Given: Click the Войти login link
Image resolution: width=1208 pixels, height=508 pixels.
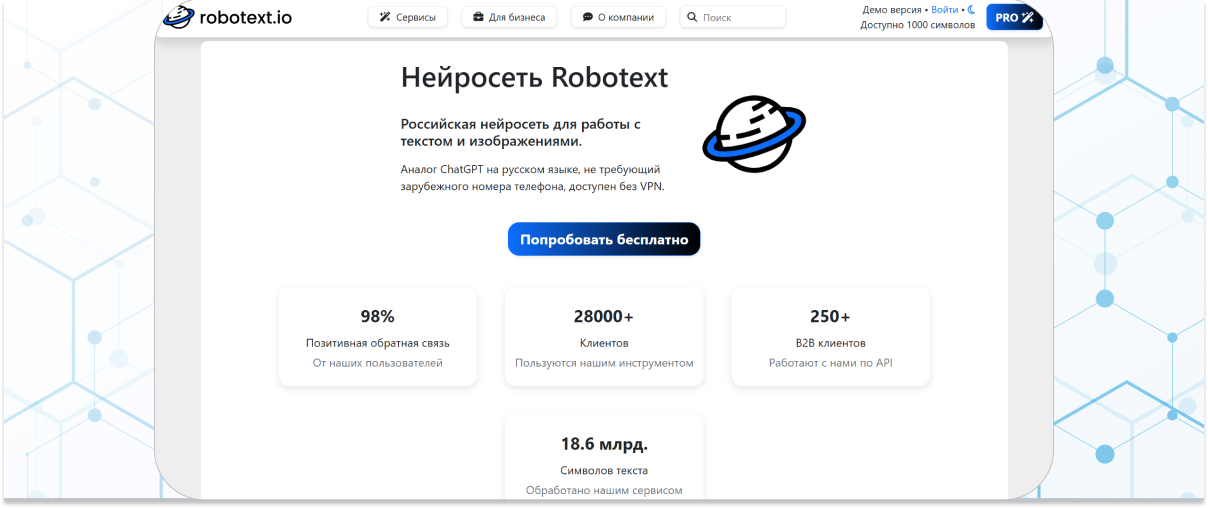Looking at the screenshot, I should pos(944,10).
